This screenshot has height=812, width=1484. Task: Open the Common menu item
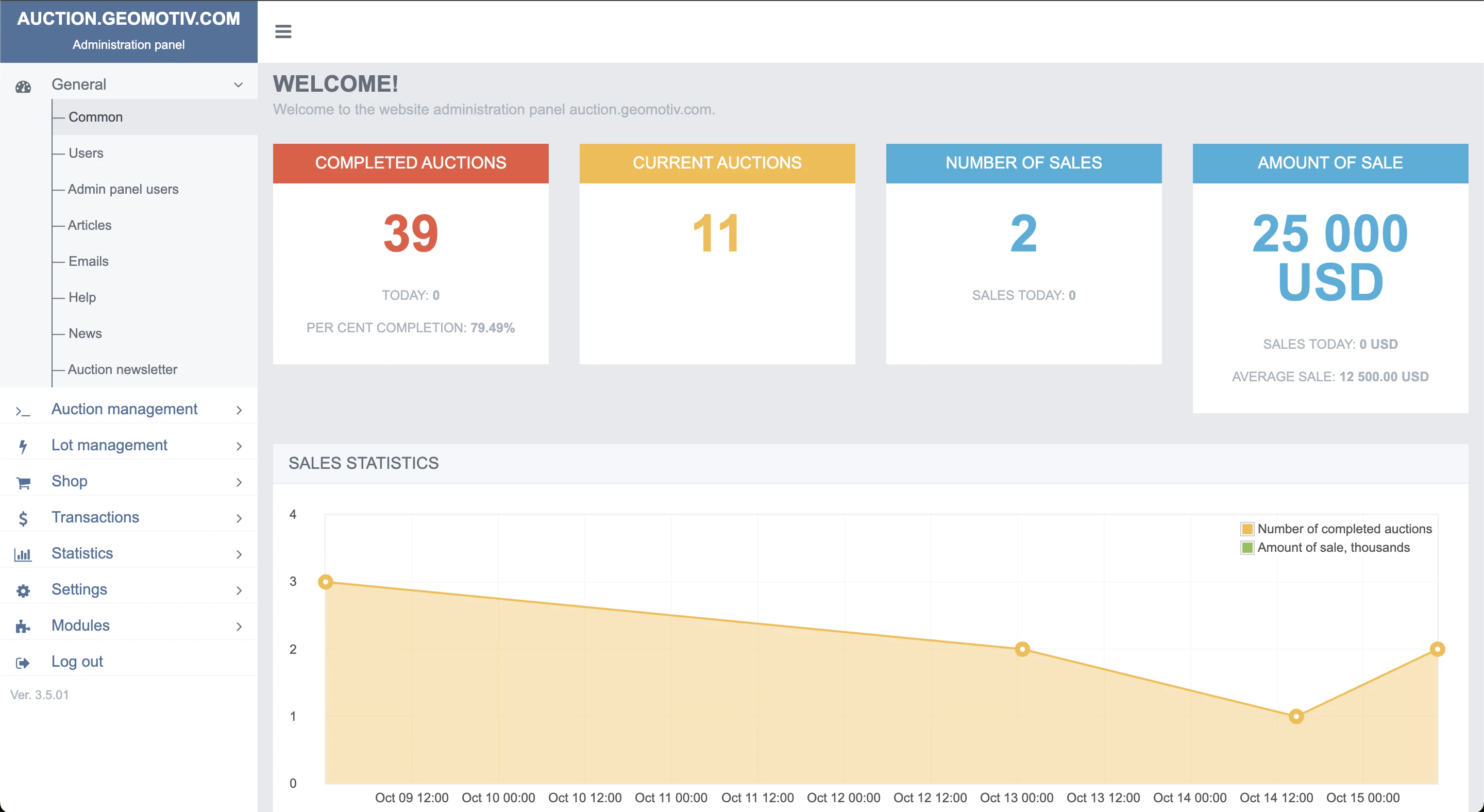point(96,116)
